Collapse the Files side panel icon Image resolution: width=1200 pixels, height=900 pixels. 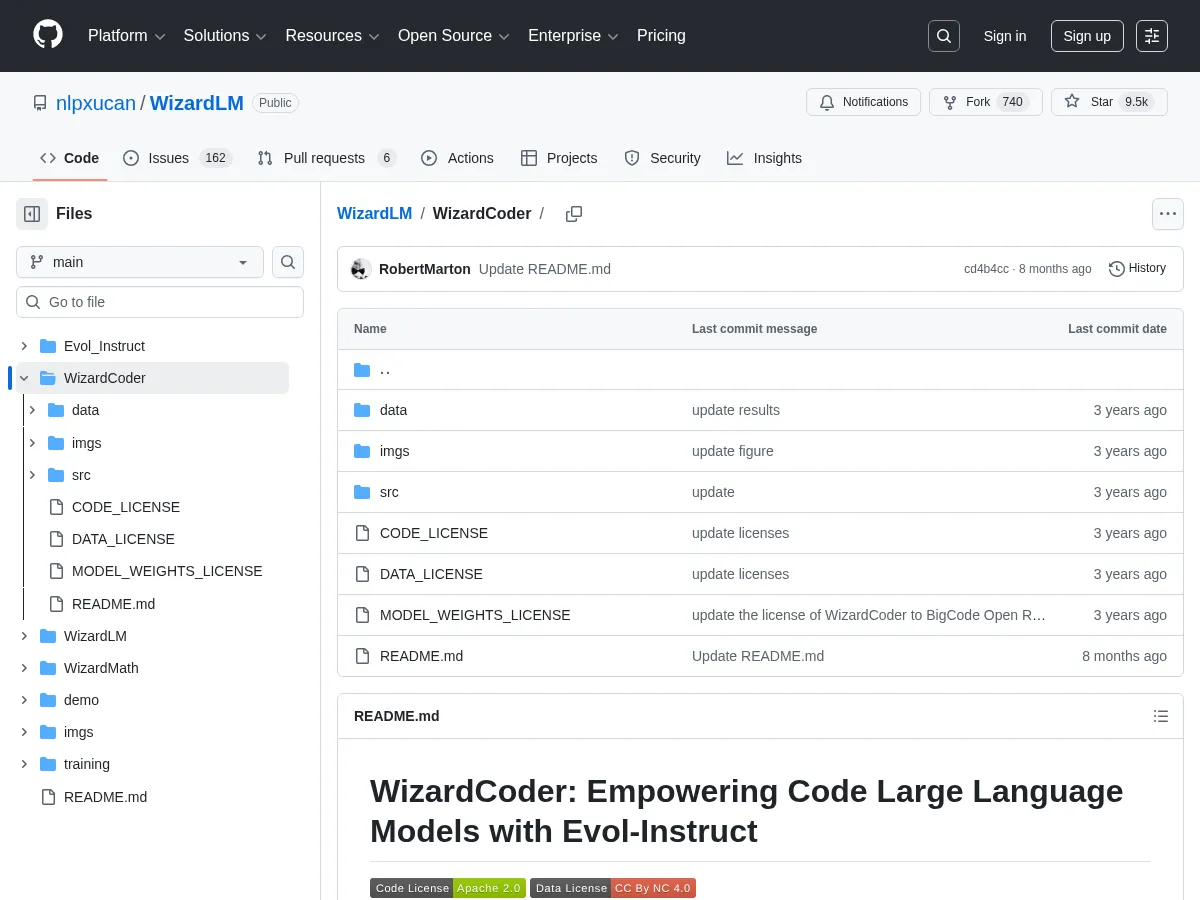32,214
